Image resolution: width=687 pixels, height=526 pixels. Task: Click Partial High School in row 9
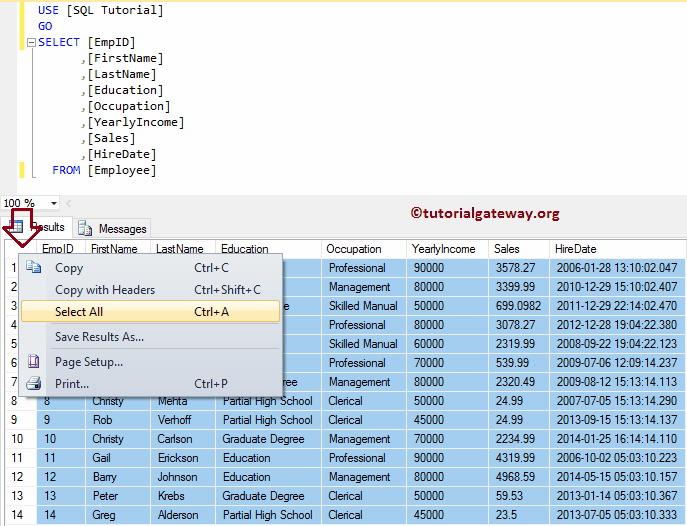[268, 420]
